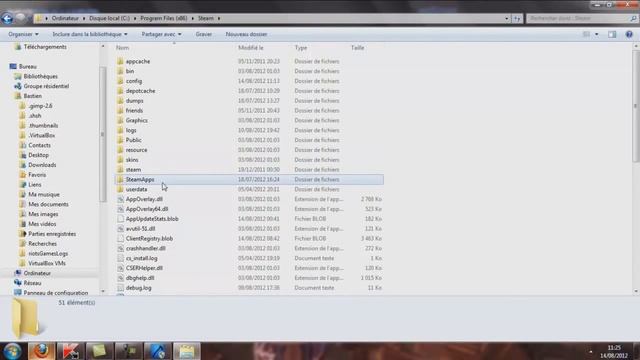Click the Nouveau dossier button
This screenshot has height=360, width=640.
tap(246, 34)
